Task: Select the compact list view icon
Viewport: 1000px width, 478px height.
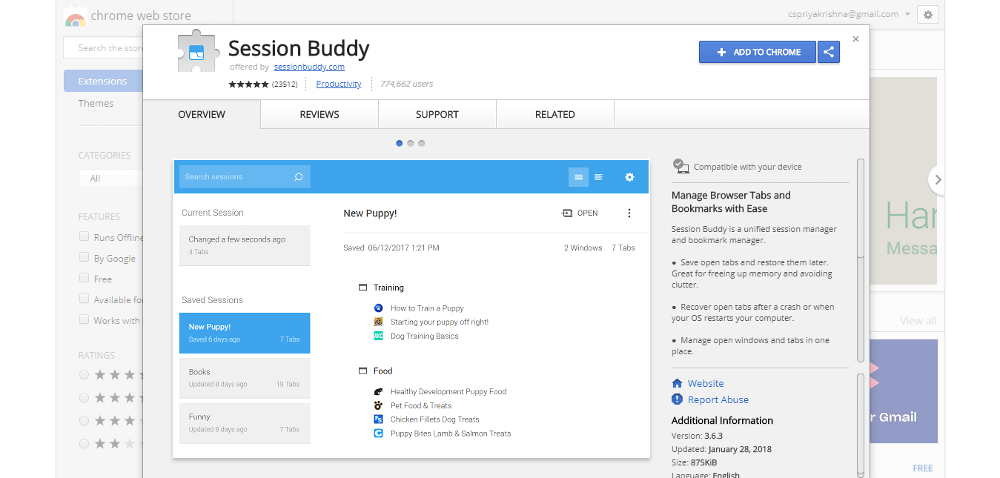Action: (x=578, y=177)
